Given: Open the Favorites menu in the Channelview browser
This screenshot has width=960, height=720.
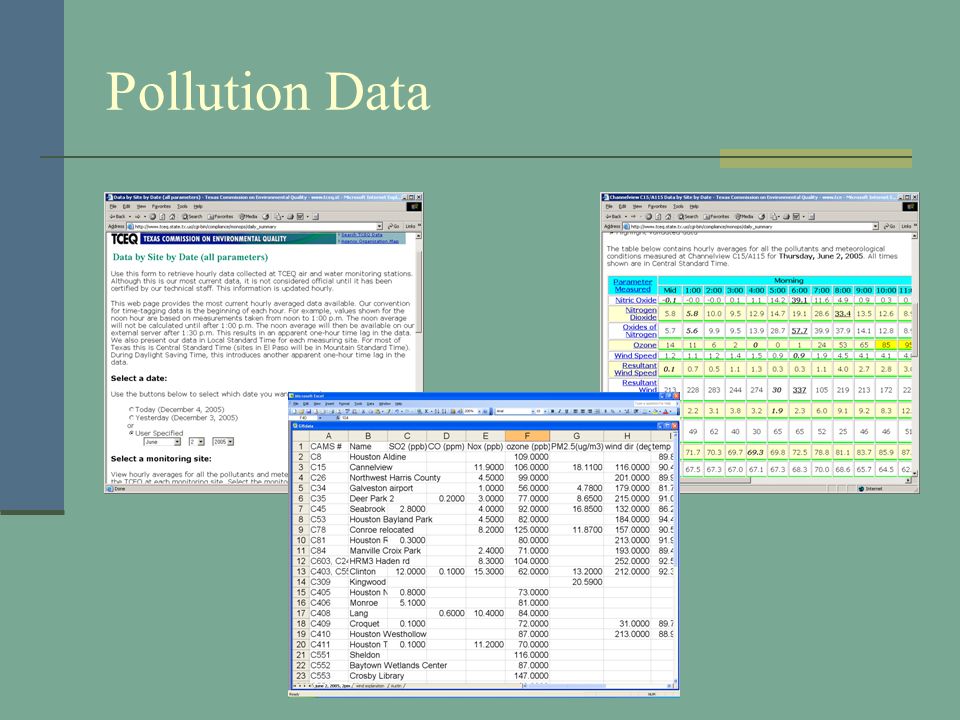Looking at the screenshot, I should pos(658,206).
